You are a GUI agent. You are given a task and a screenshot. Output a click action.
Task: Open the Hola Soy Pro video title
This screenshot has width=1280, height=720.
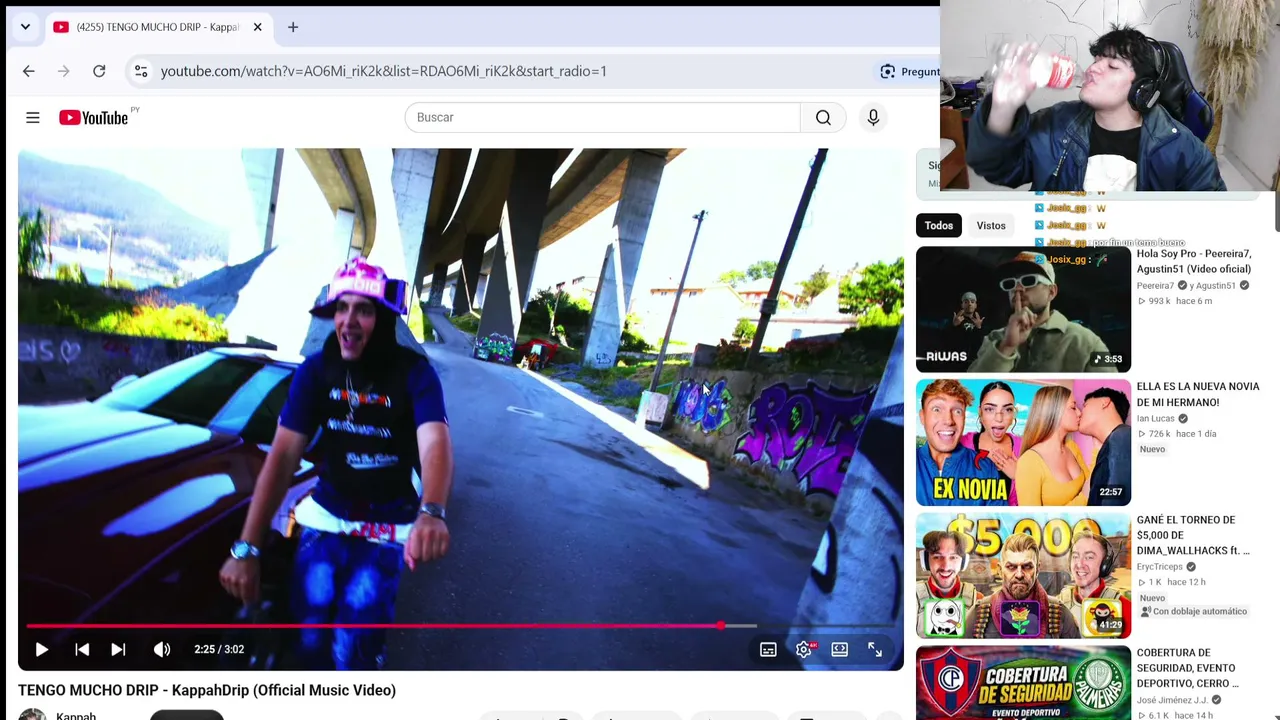coord(1194,262)
